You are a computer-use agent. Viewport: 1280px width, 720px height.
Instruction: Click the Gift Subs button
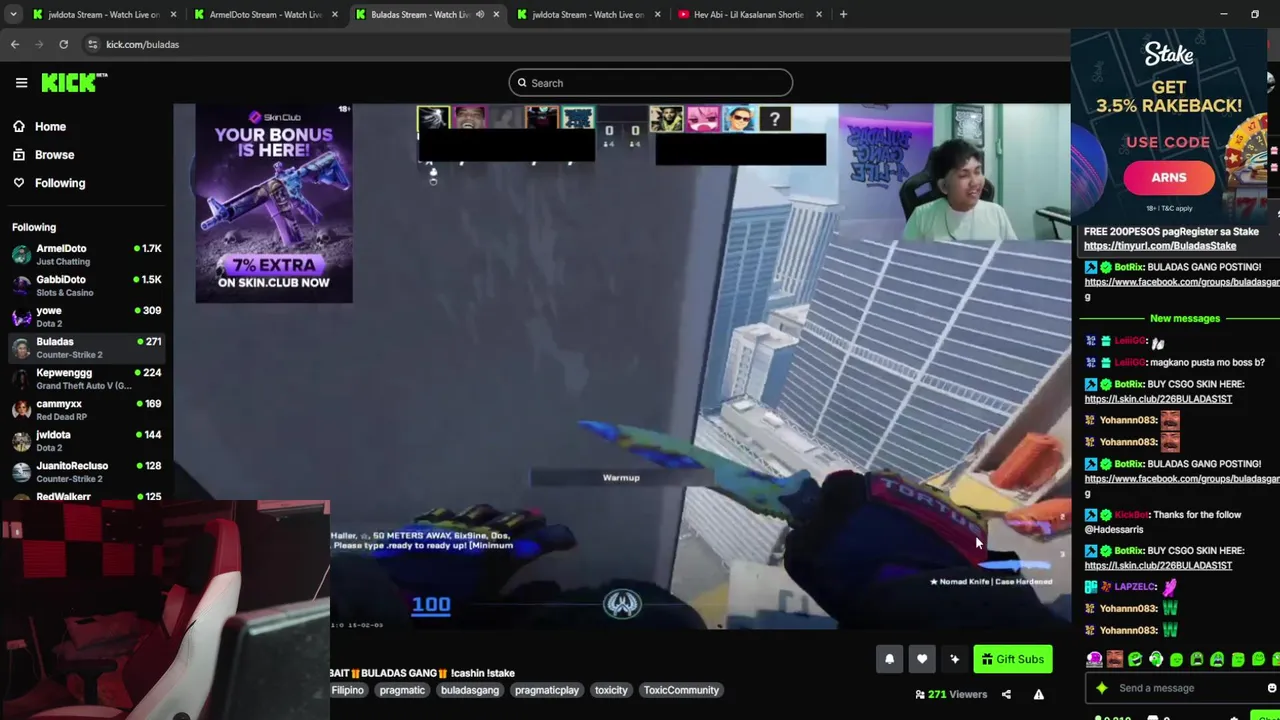1012,659
